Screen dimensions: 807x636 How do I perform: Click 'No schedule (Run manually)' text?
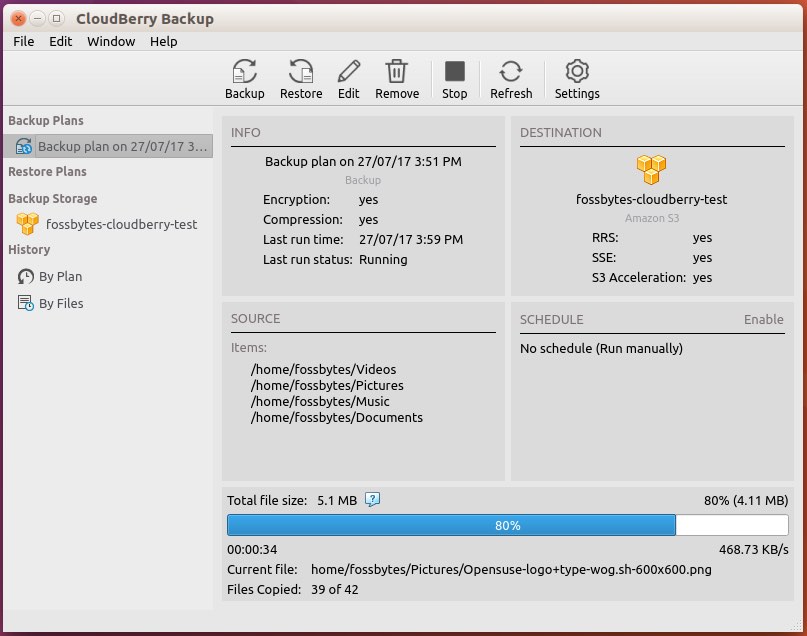coord(601,348)
